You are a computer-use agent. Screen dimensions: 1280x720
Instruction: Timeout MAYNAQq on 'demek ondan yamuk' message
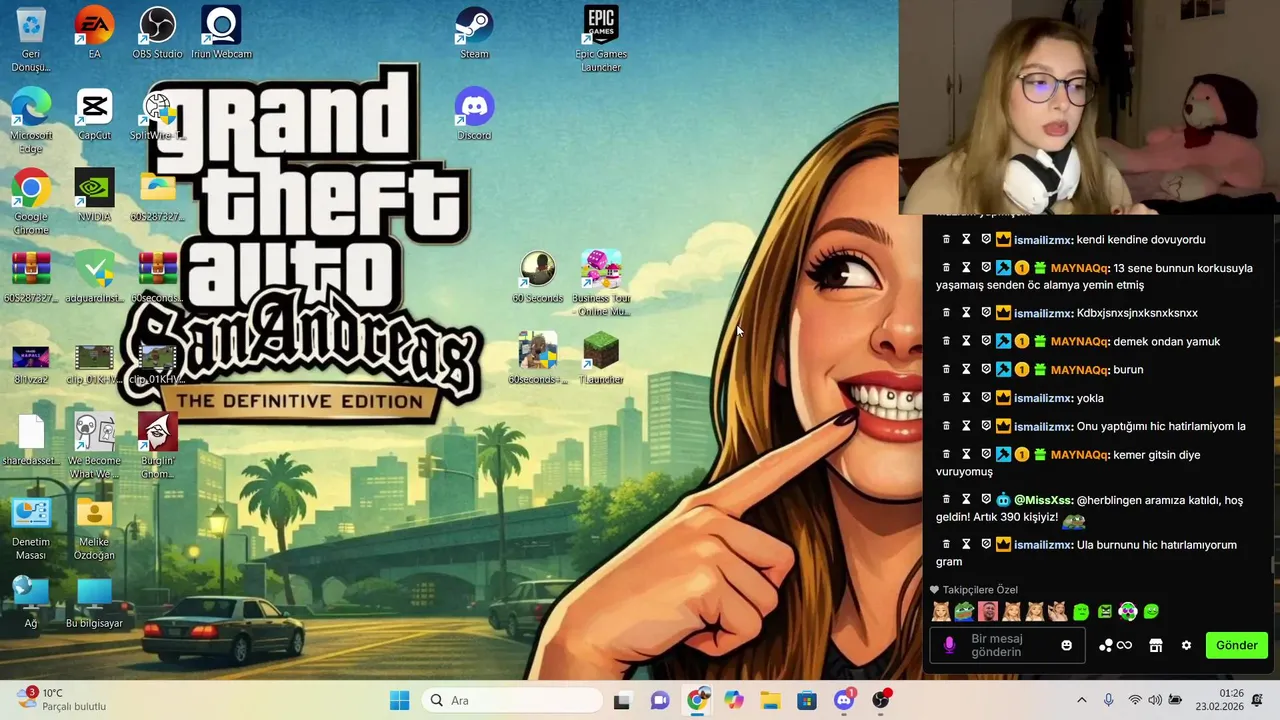(x=966, y=341)
